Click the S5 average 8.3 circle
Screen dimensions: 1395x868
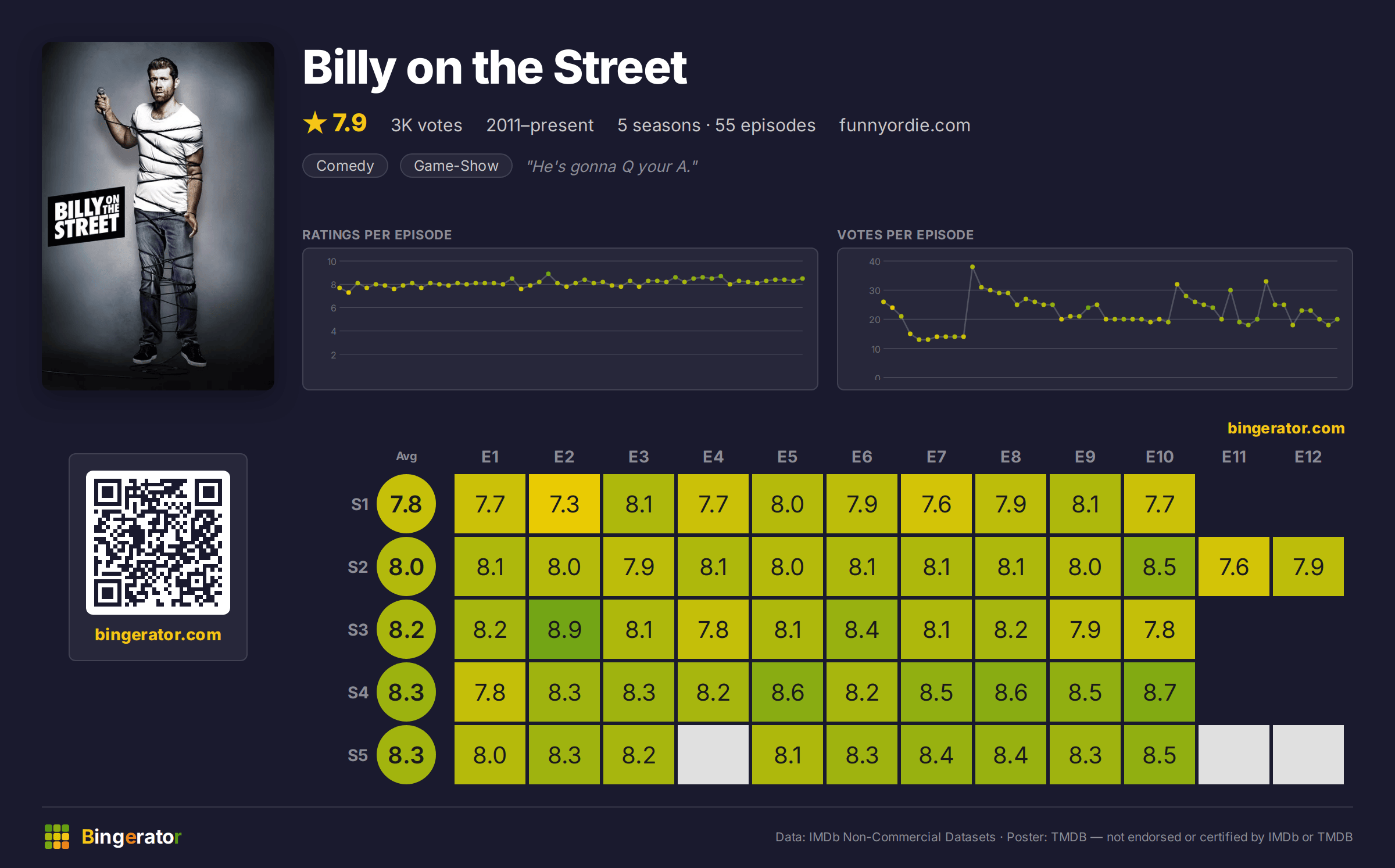[406, 755]
